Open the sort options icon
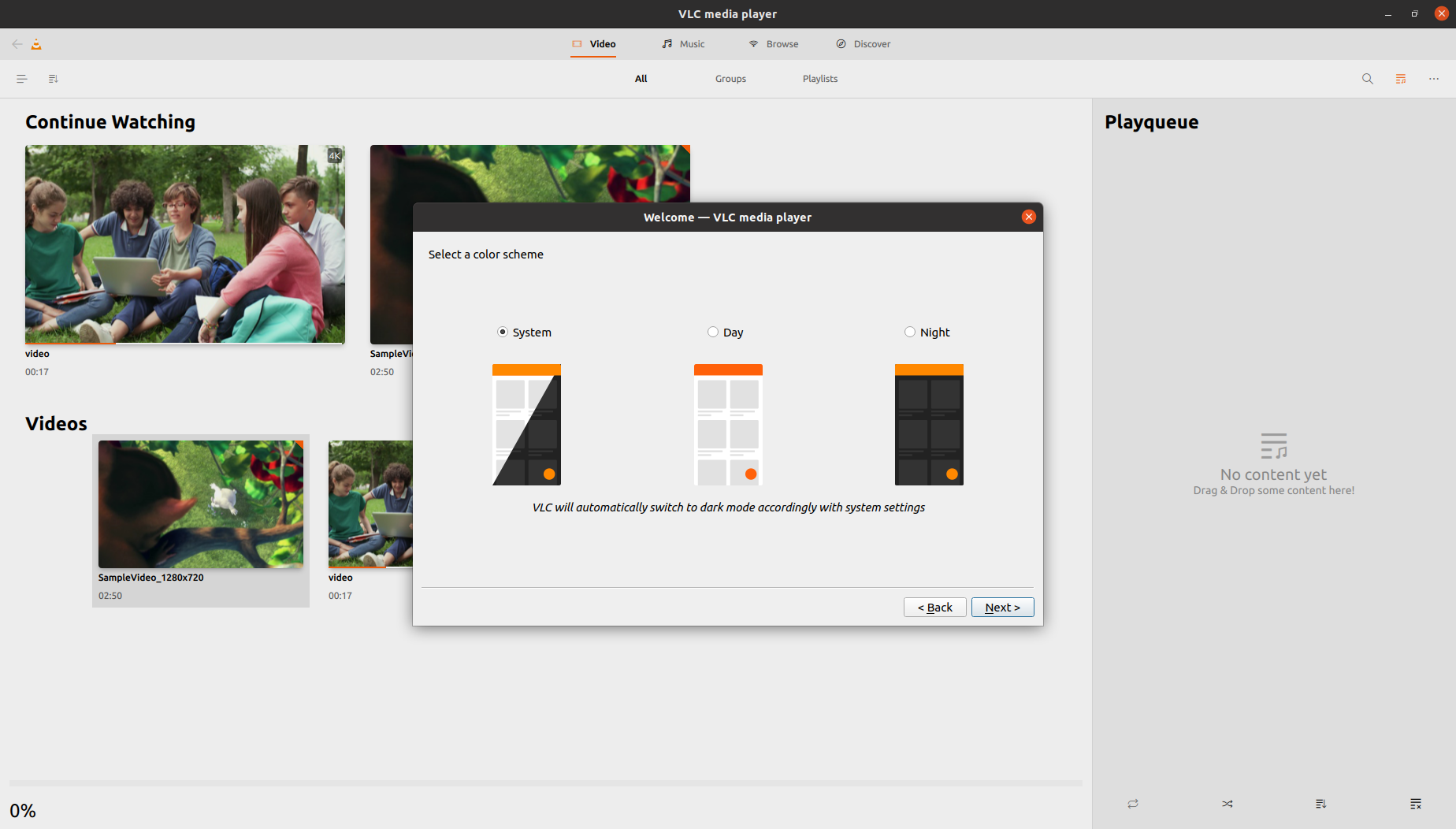This screenshot has width=1456, height=829. [54, 79]
